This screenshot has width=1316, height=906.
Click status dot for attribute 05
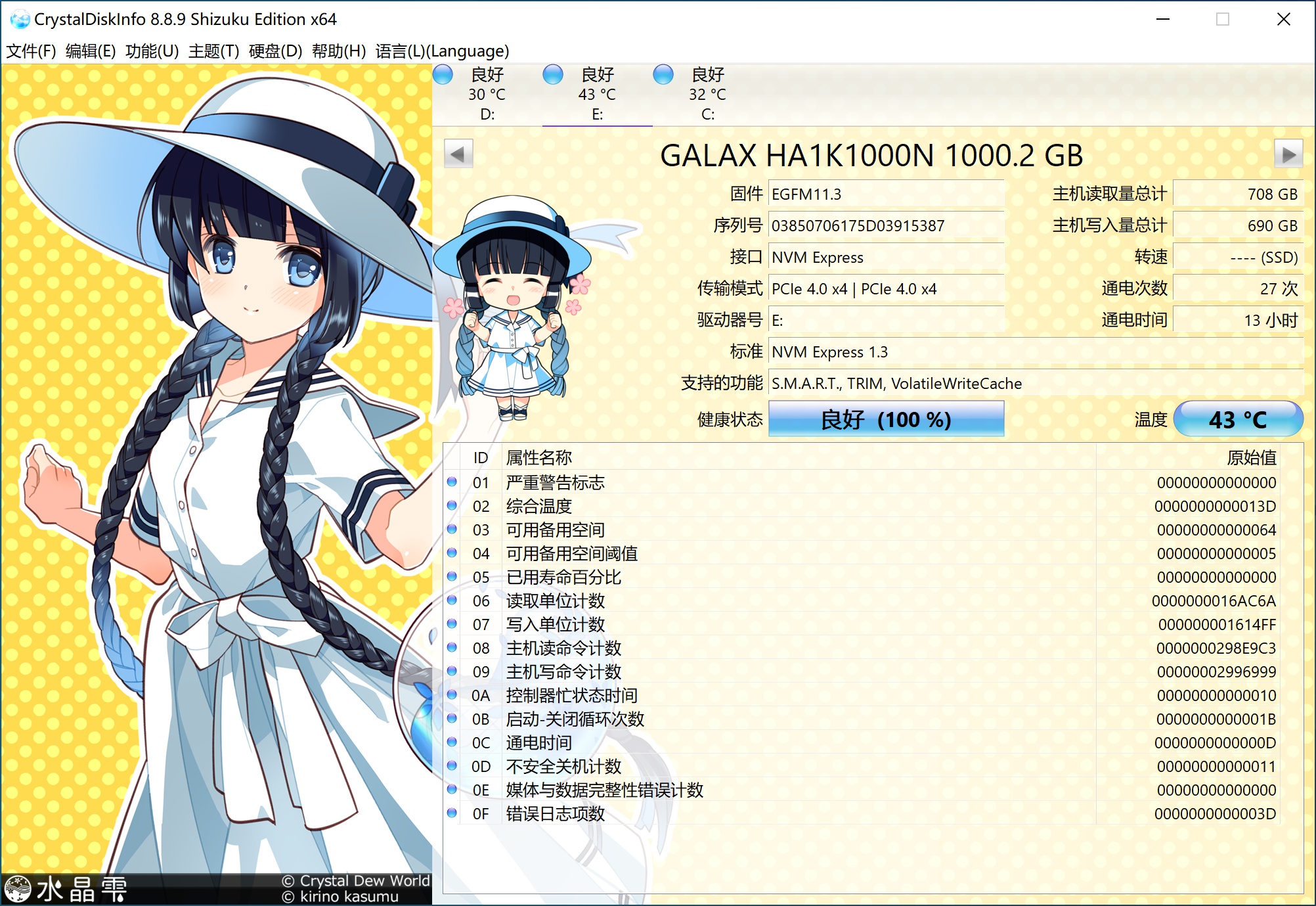[452, 576]
